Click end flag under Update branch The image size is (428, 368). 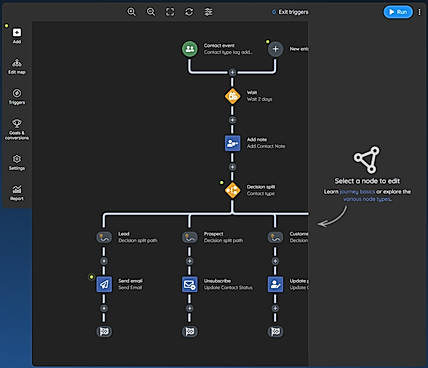275,332
